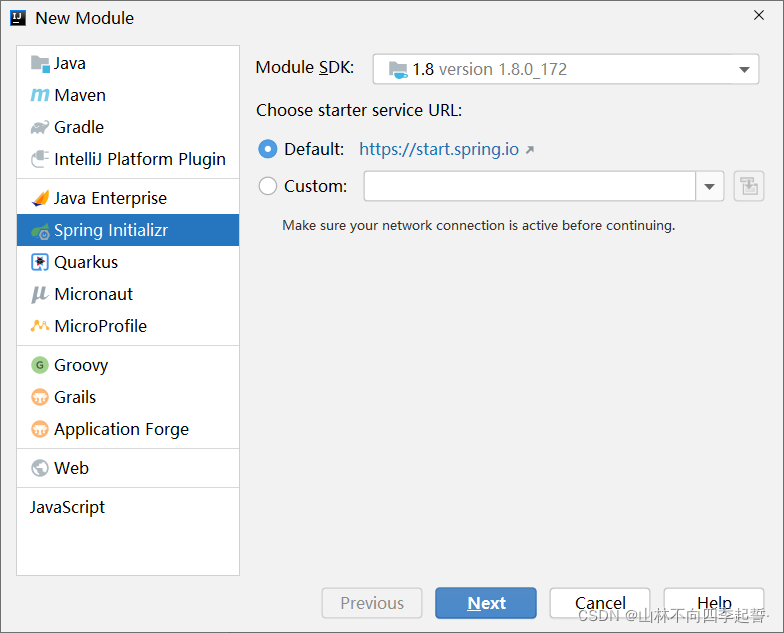Select MicroProfile in generator list
784x633 pixels.
click(128, 326)
